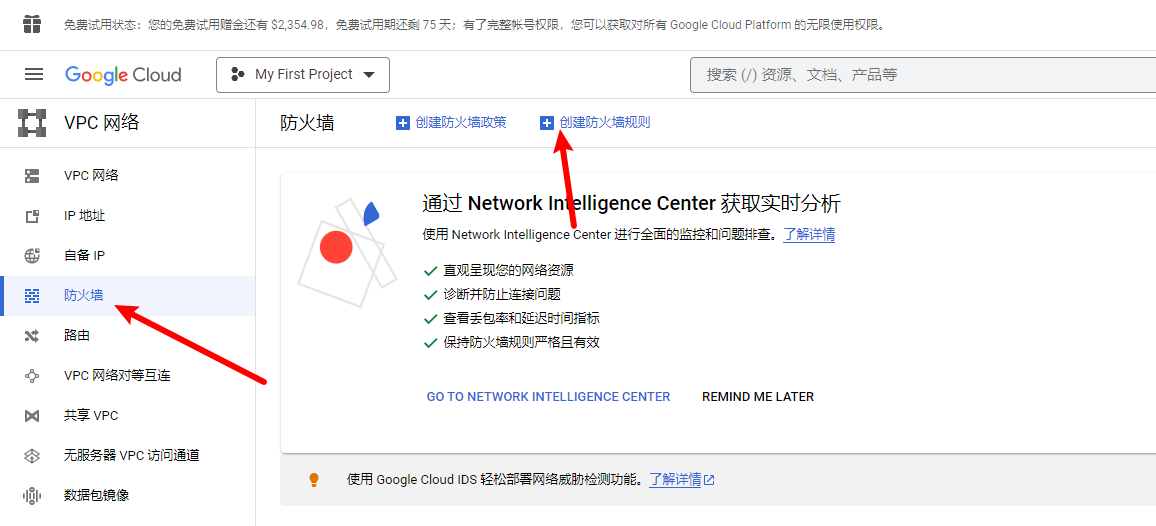
Task: Click the 自备 IP globe icon
Action: (x=32, y=256)
